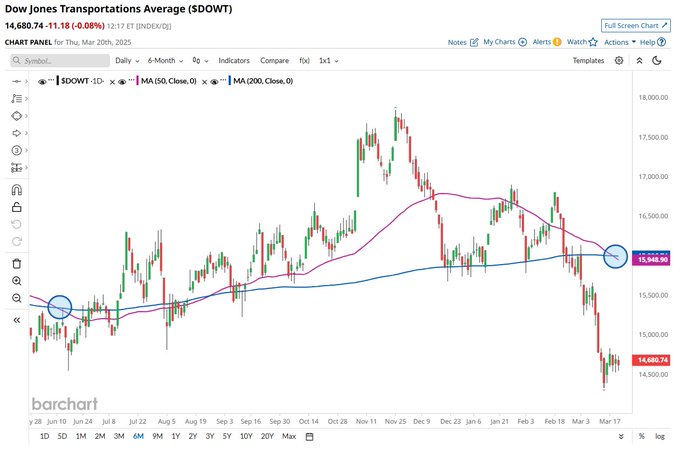This screenshot has height=449, width=680.
Task: Zoom out using the magnifier minus icon
Action: [16, 298]
